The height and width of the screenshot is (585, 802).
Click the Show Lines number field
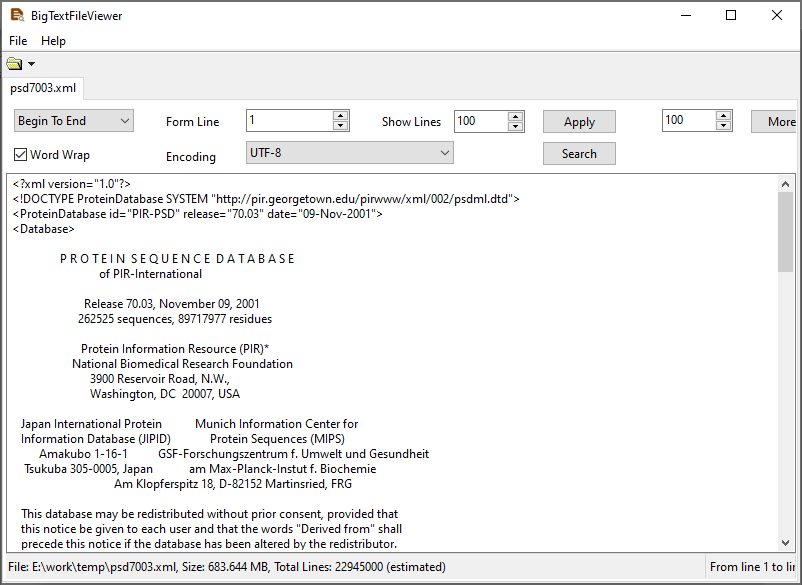pyautogui.click(x=481, y=121)
